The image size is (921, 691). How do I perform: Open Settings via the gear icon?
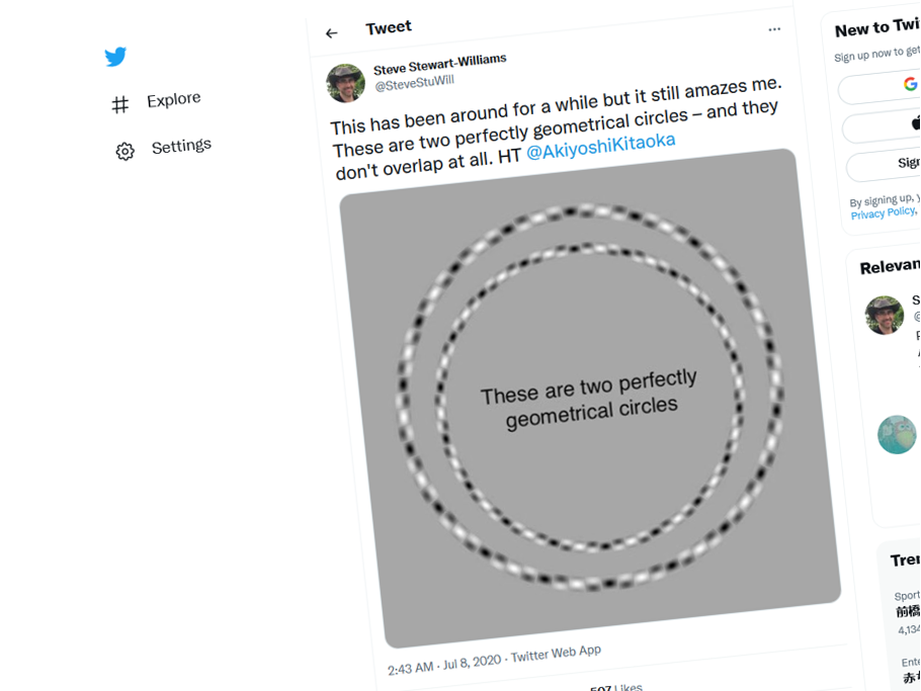(x=125, y=151)
